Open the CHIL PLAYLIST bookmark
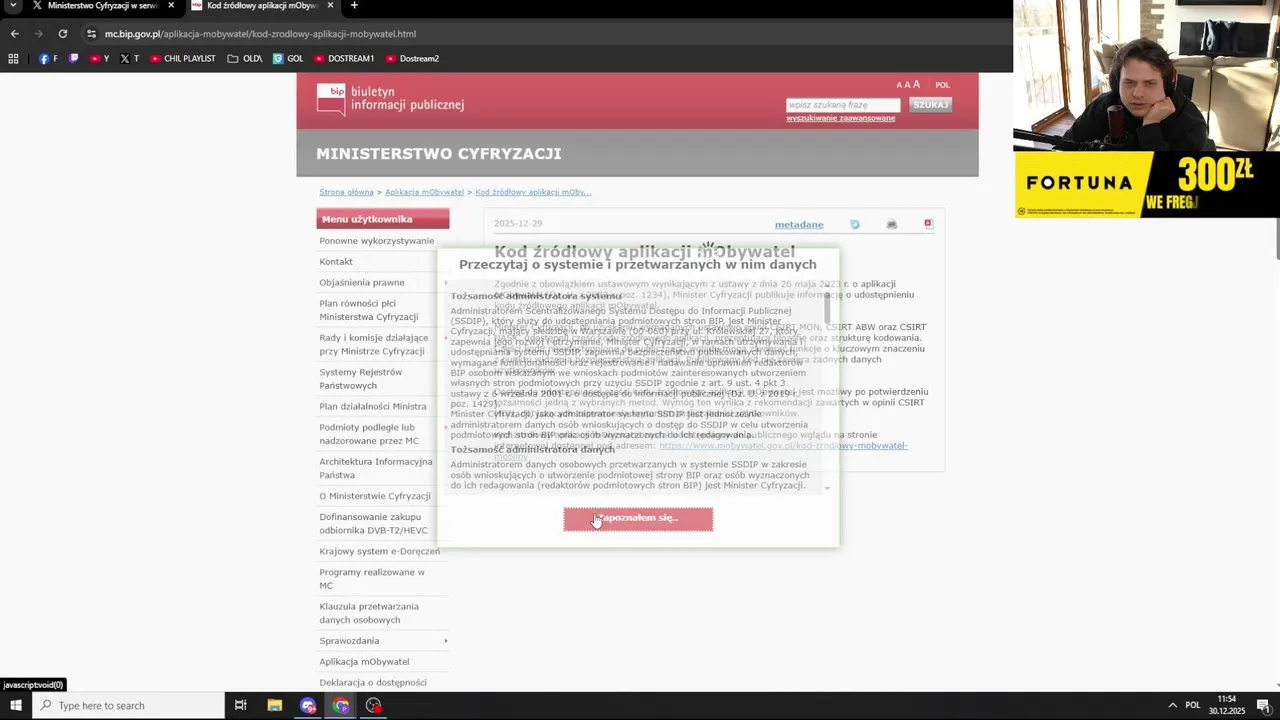 183,59
